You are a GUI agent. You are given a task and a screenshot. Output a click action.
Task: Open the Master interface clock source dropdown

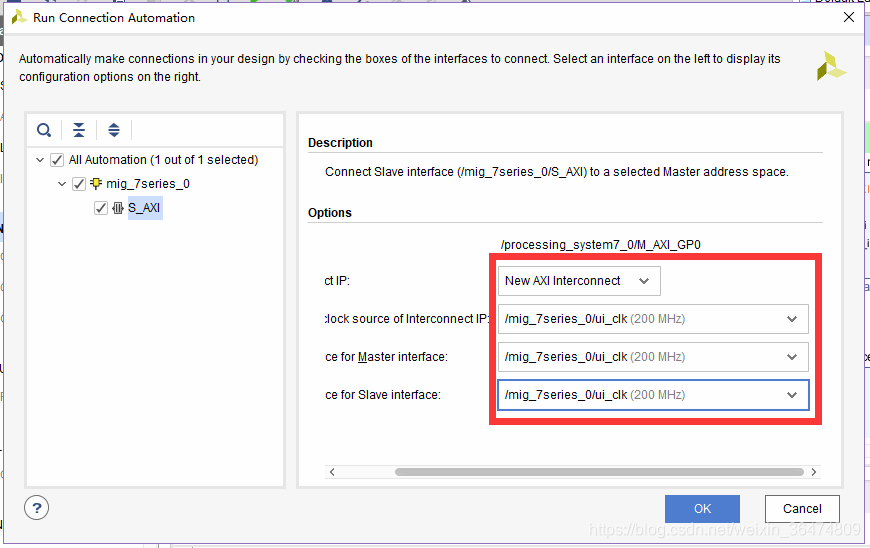click(x=652, y=357)
